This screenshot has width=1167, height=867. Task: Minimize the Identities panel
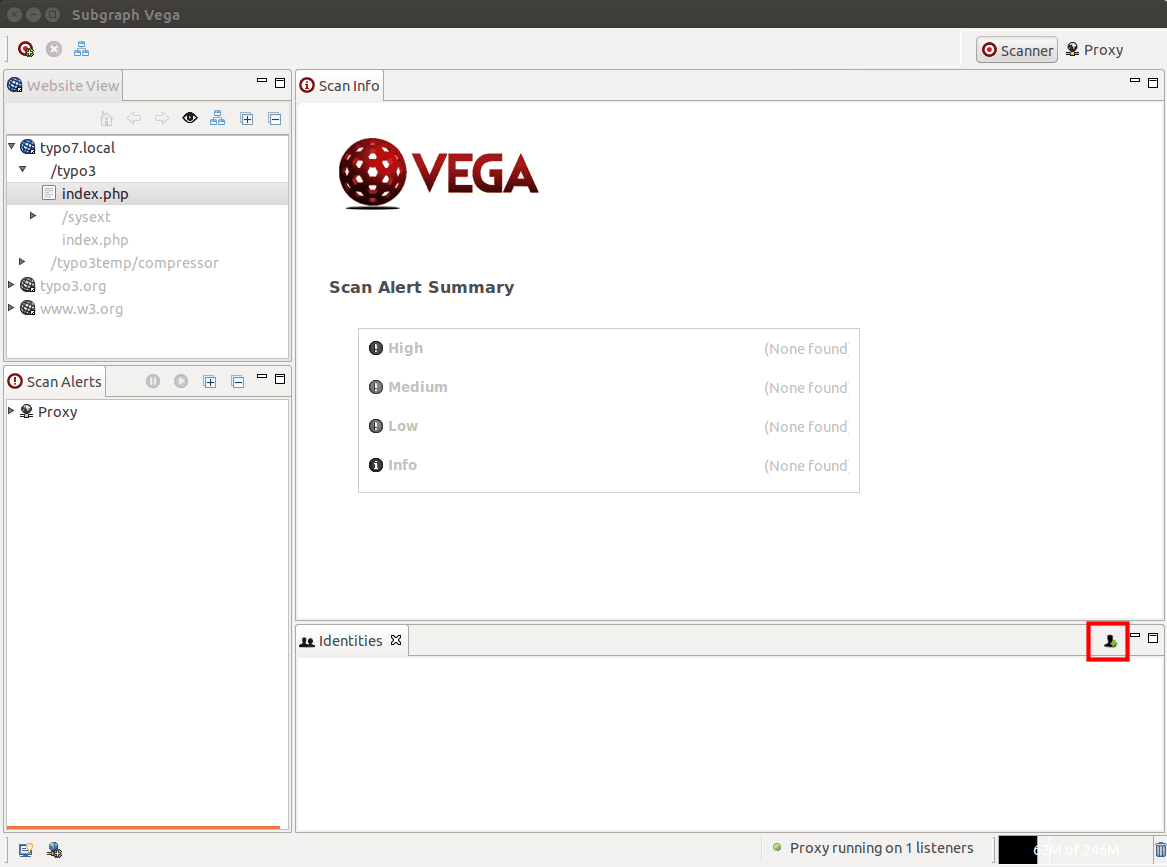coord(1135,636)
